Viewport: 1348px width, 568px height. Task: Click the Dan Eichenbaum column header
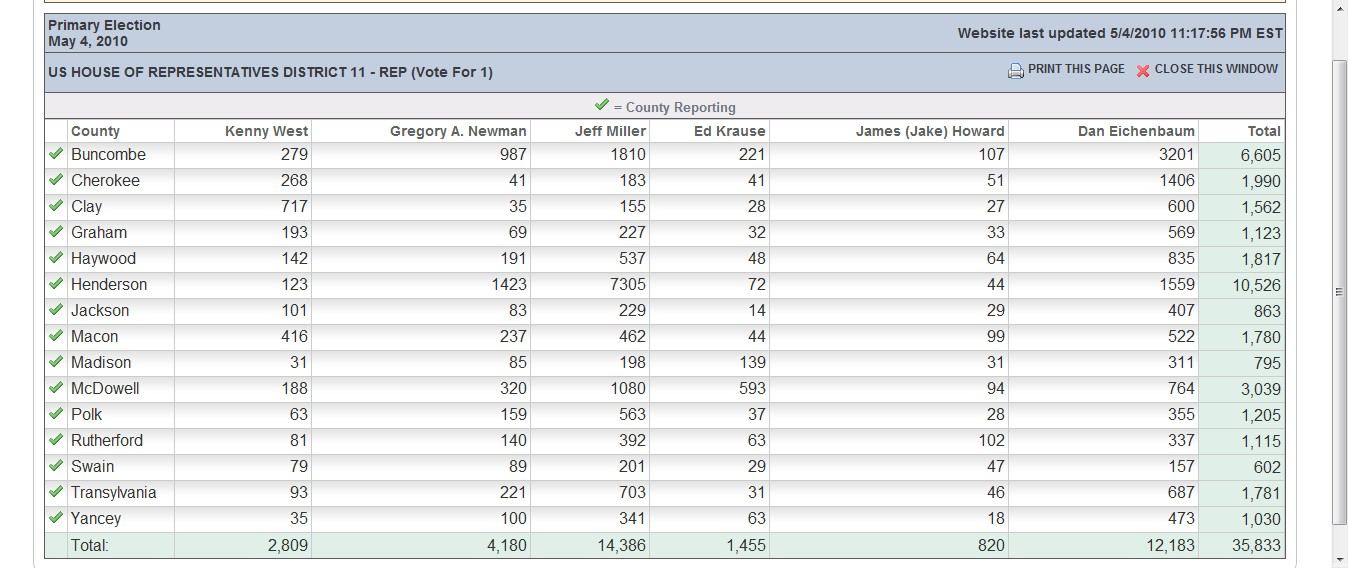(x=1136, y=131)
